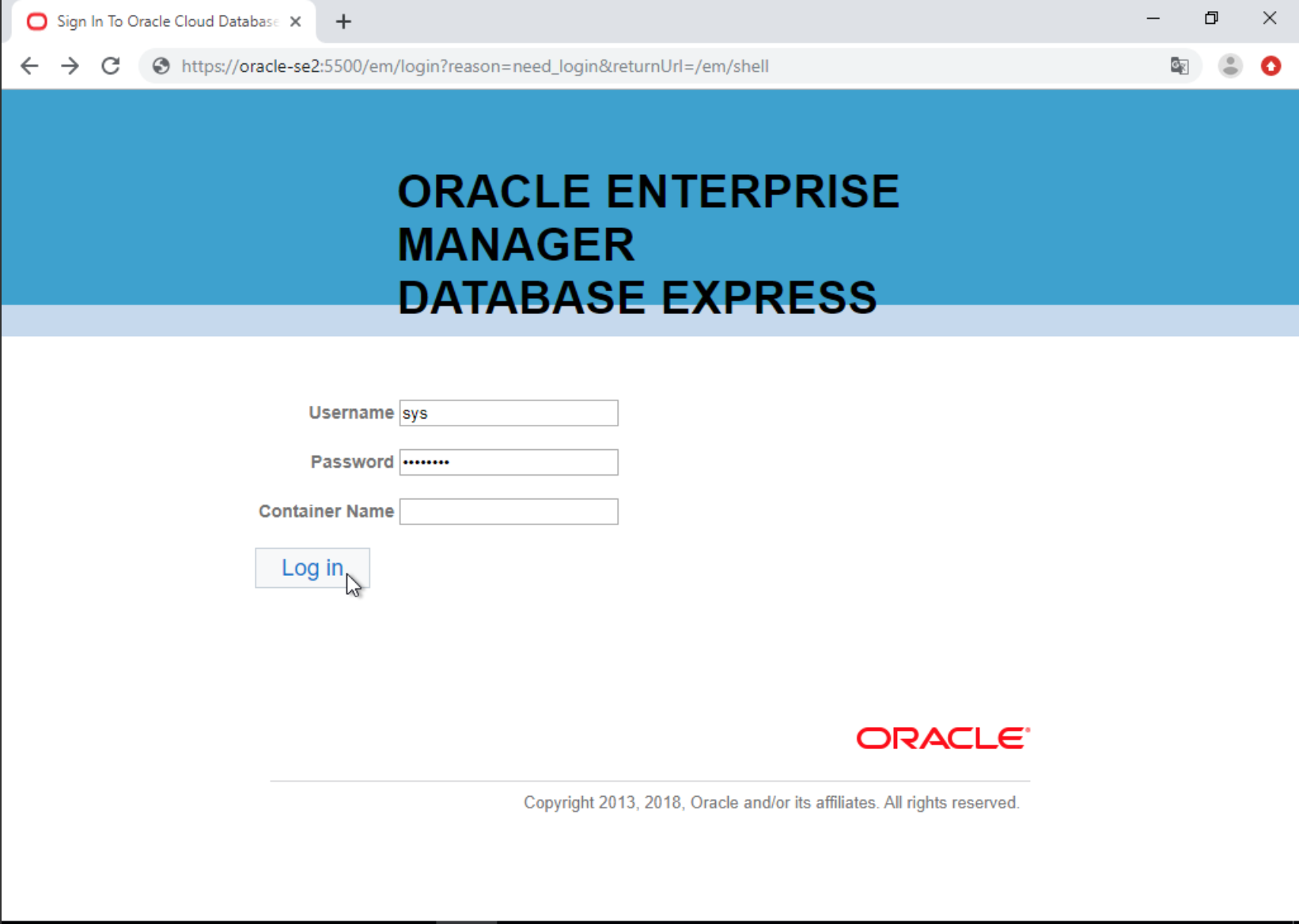1299x924 pixels.
Task: Restore down the browser window
Action: (1211, 18)
